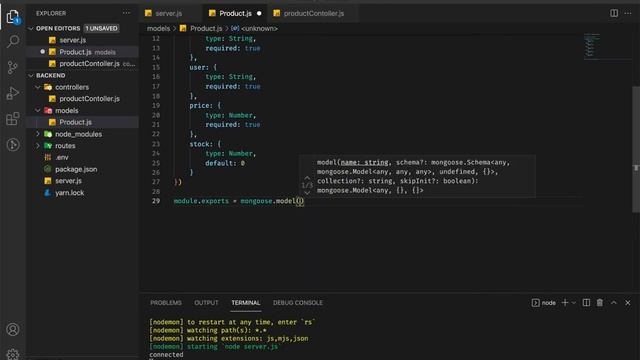Click 'user: {' on line 15
640x360 pixels.
[x=203, y=67]
